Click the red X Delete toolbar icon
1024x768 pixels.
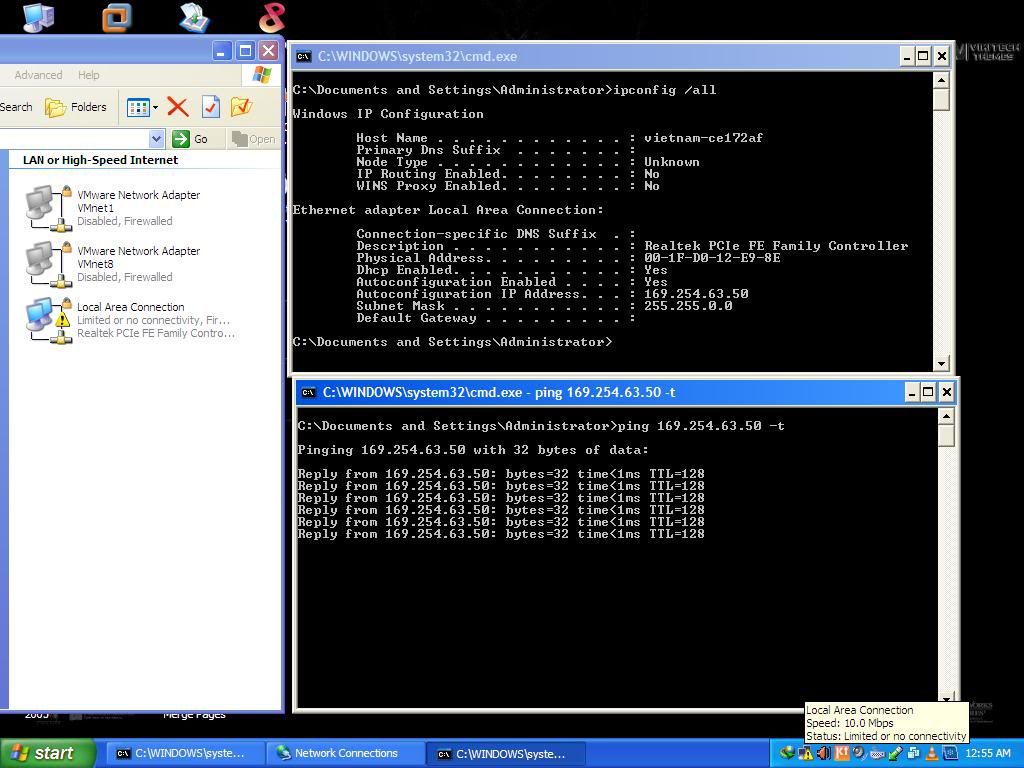click(178, 106)
